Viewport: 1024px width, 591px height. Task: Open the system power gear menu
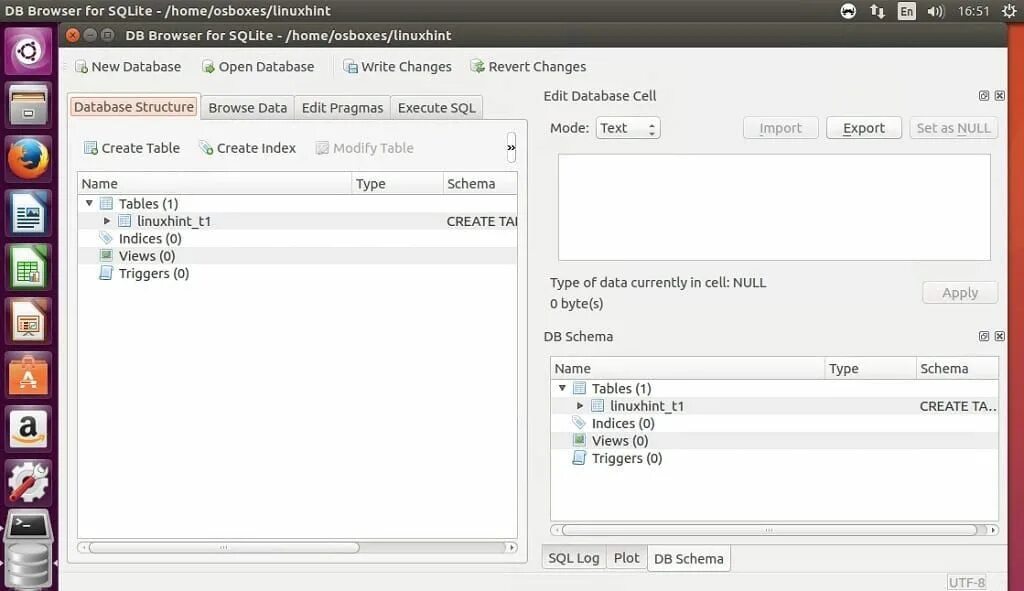pyautogui.click(x=1009, y=11)
